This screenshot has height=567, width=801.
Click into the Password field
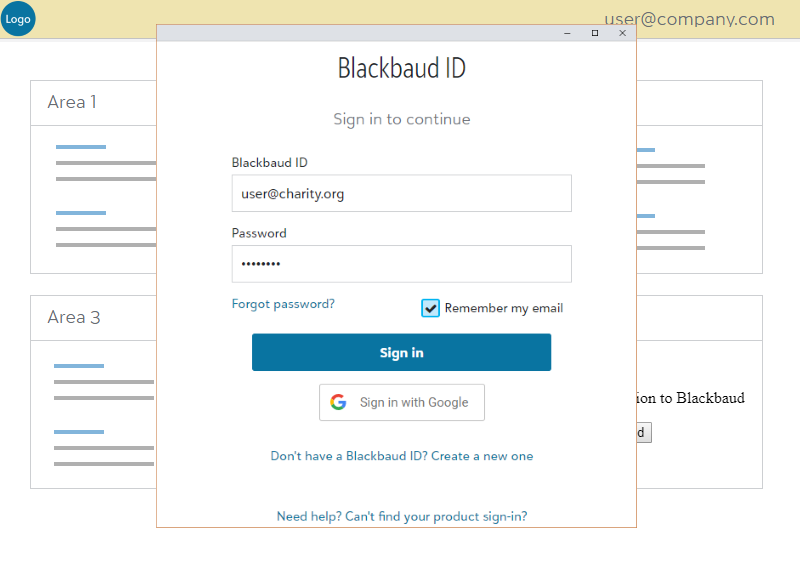coord(401,264)
